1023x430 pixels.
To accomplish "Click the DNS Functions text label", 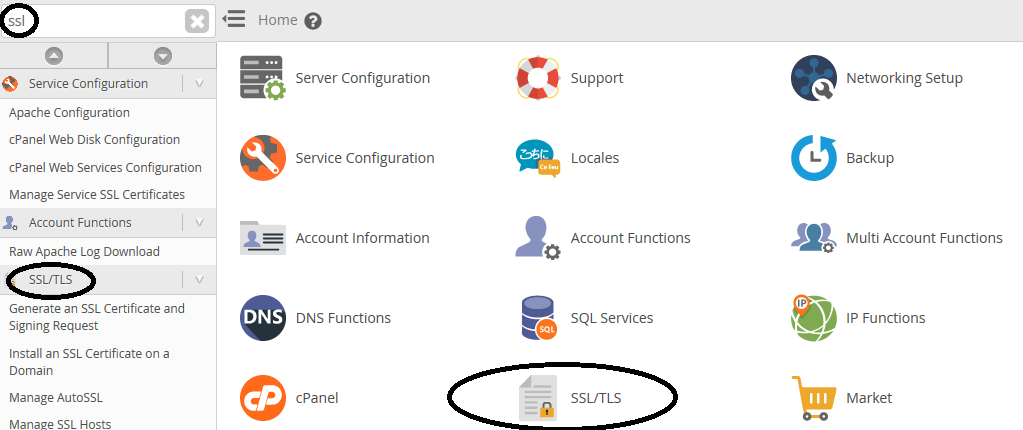I will (x=343, y=318).
